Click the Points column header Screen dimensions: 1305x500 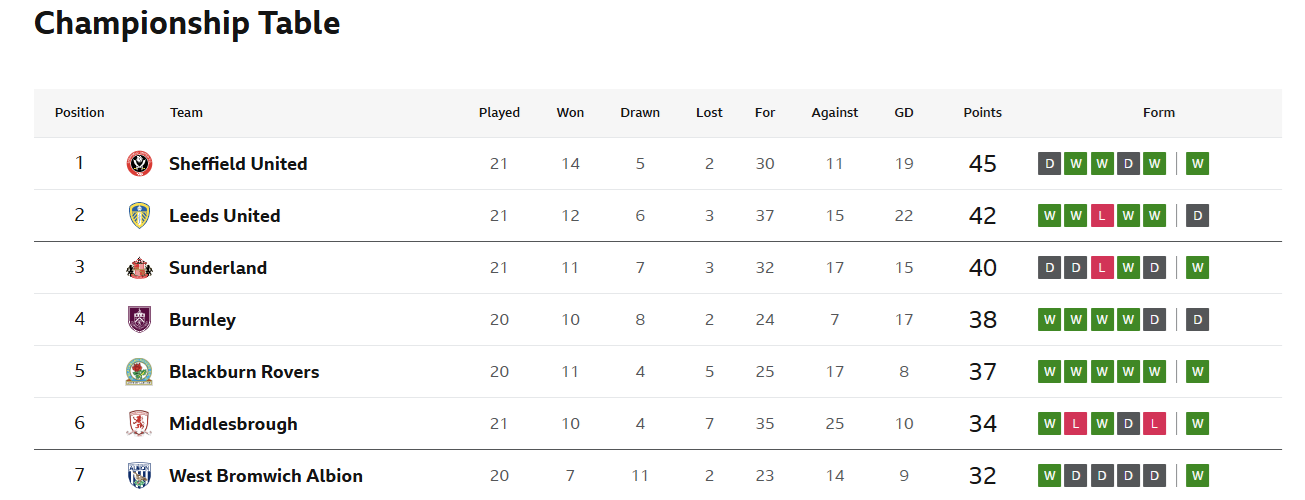(x=983, y=113)
